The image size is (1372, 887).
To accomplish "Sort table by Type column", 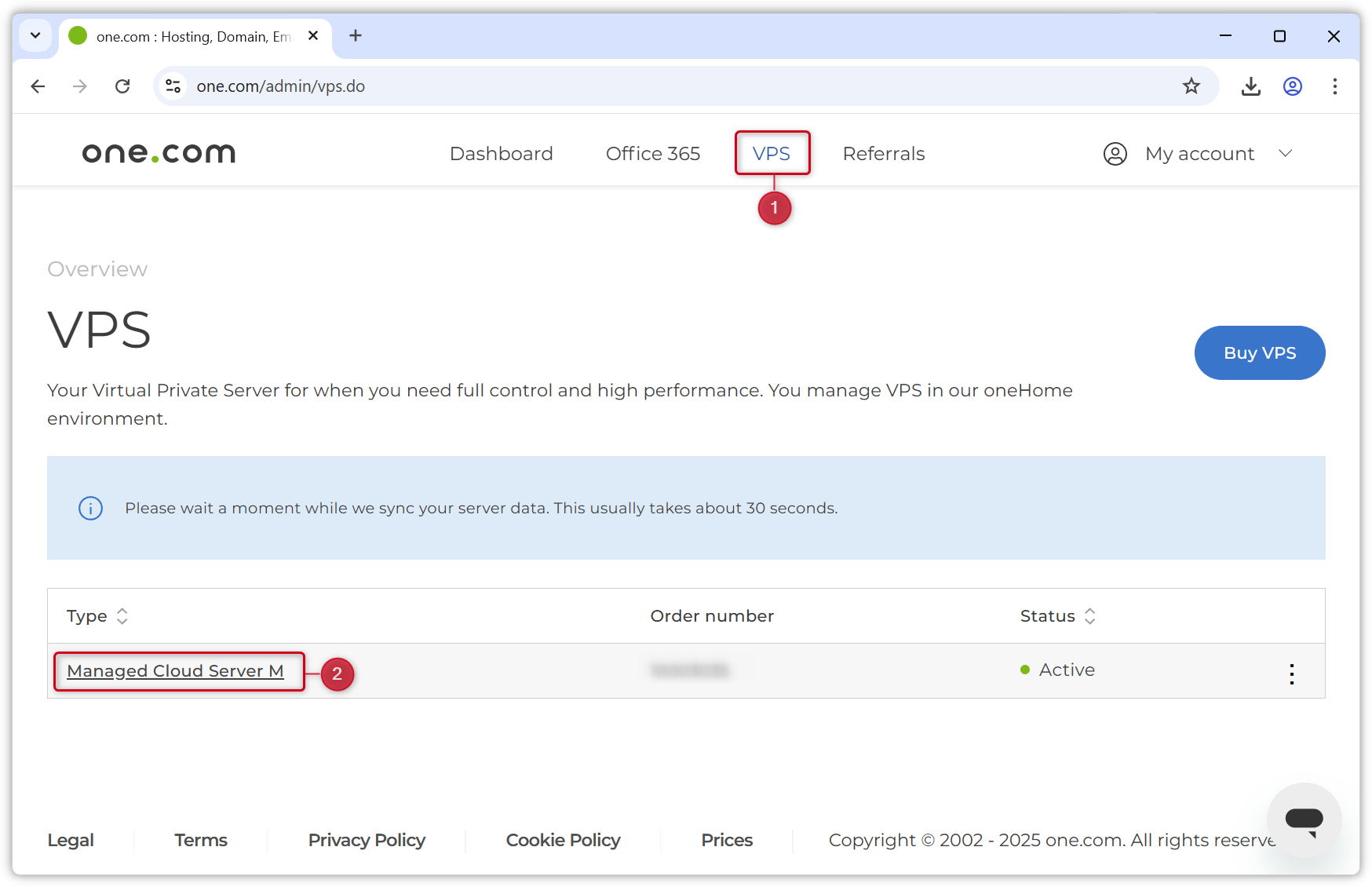I will 122,616.
